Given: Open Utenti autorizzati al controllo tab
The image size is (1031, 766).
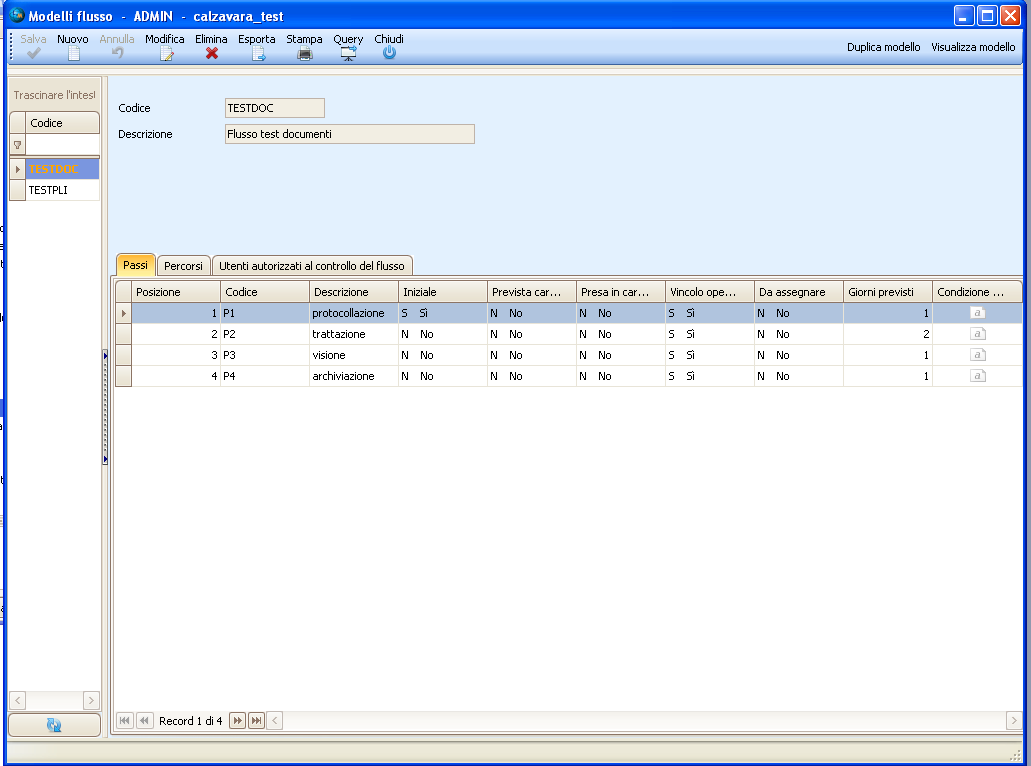Looking at the screenshot, I should tap(312, 266).
